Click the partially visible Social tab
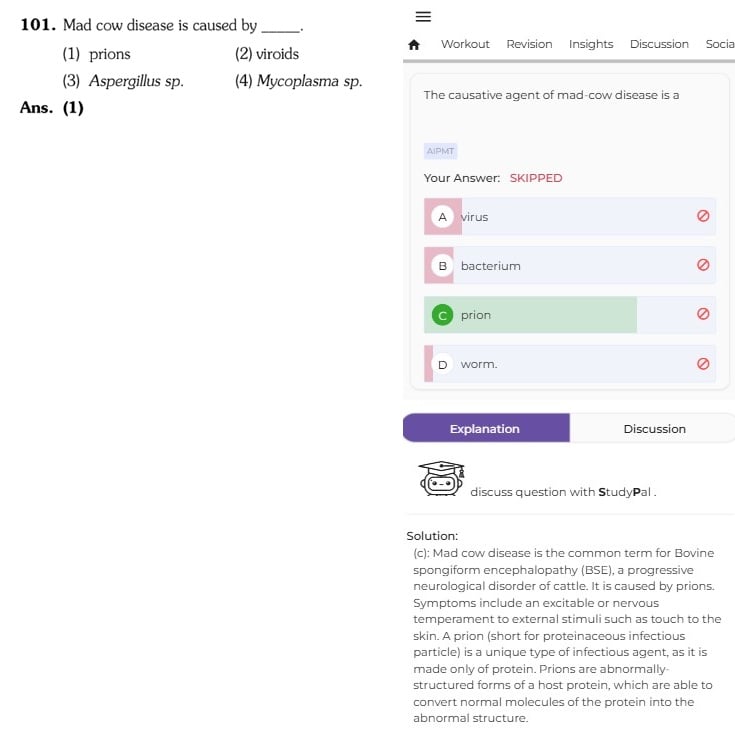 720,44
